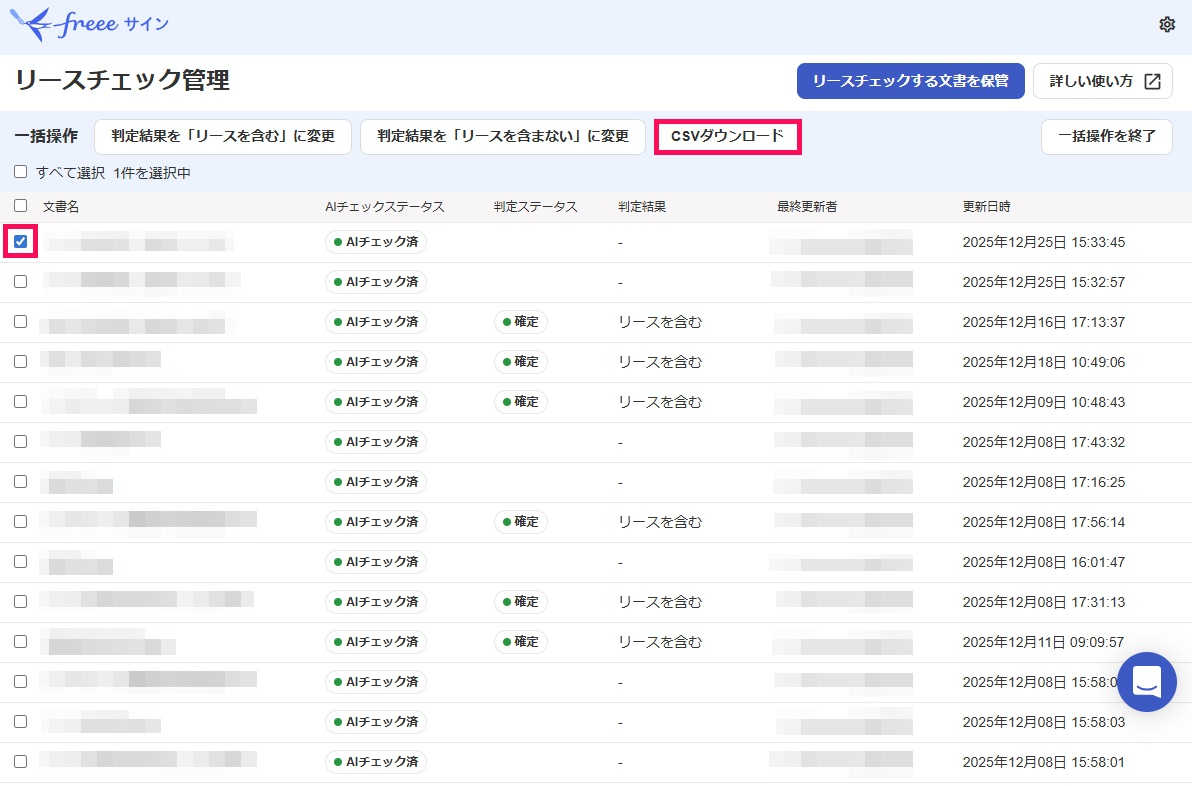Click the 判定結果 column header
The height and width of the screenshot is (786, 1192).
tap(642, 206)
